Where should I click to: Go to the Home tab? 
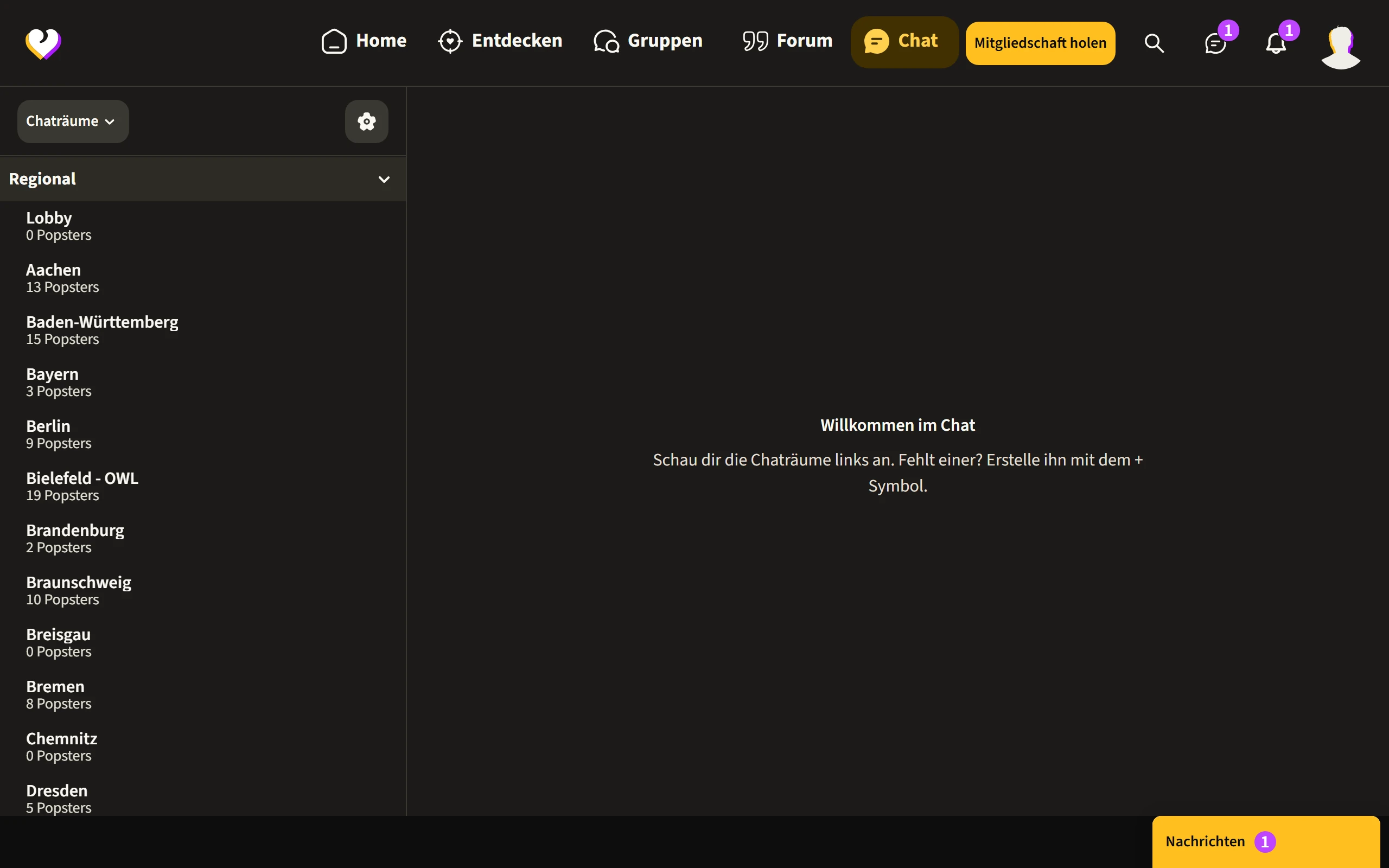[364, 41]
